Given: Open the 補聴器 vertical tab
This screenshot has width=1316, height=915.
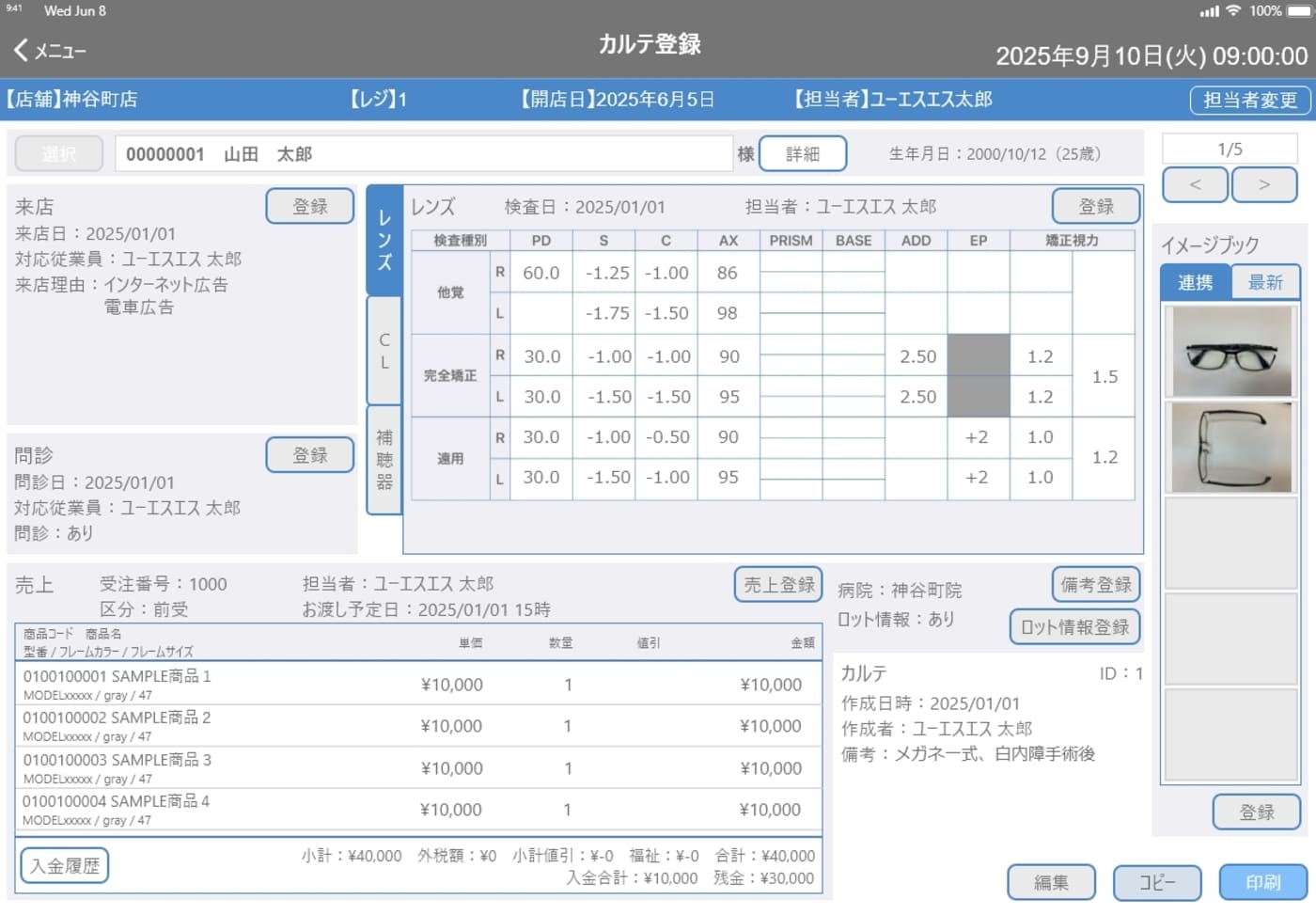Looking at the screenshot, I should [384, 460].
